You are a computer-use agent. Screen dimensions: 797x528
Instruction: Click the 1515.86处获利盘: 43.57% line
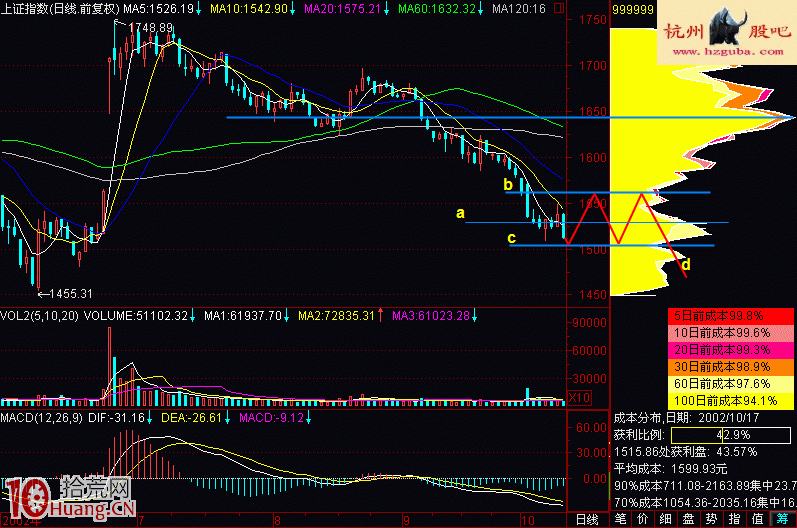pos(685,452)
